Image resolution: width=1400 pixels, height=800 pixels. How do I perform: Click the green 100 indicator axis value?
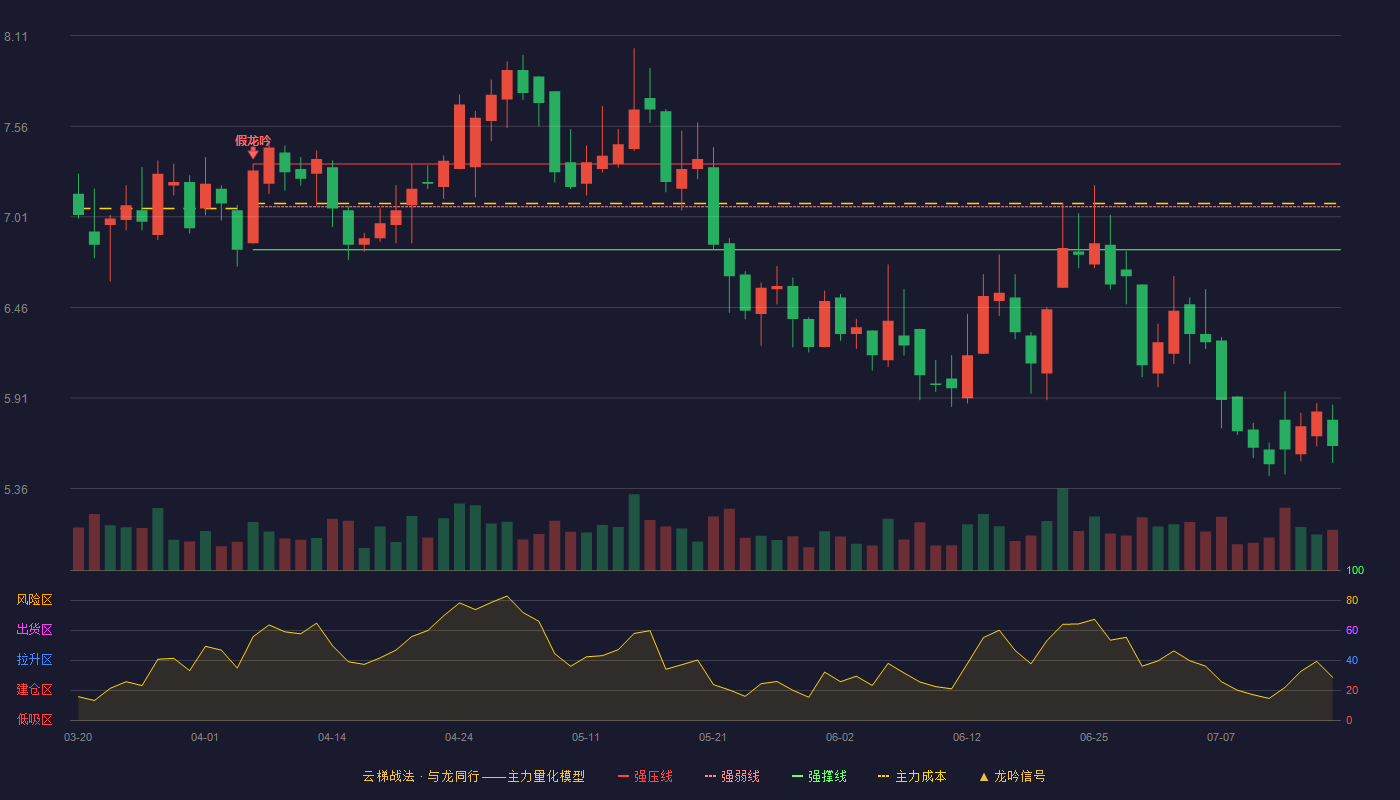pyautogui.click(x=1354, y=571)
